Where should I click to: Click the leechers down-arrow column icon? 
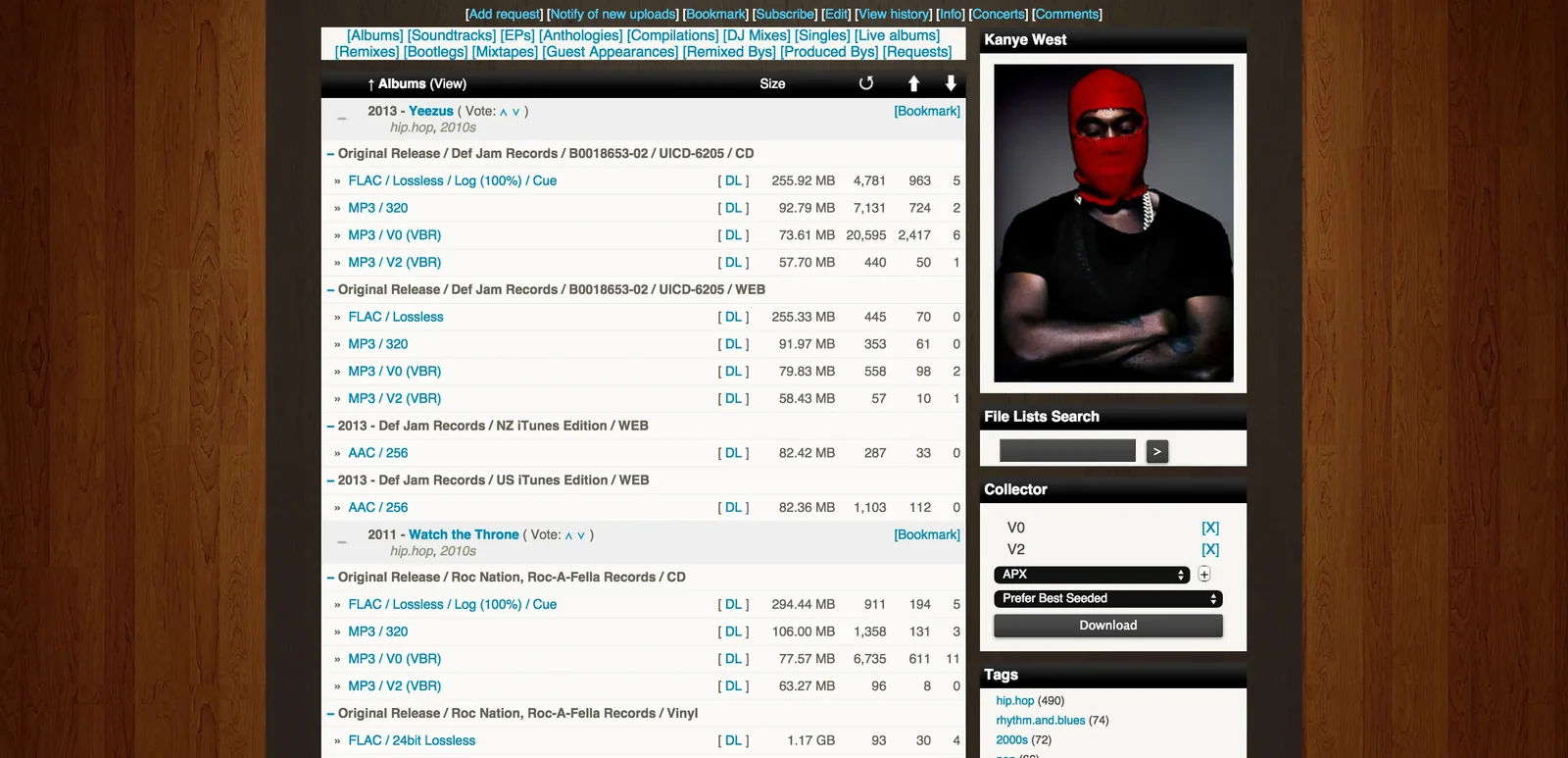coord(951,83)
